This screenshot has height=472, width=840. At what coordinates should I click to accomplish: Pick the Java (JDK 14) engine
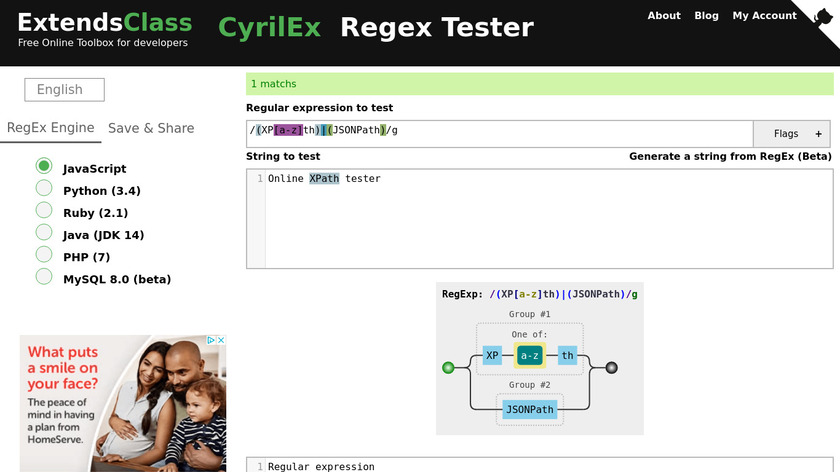[44, 233]
